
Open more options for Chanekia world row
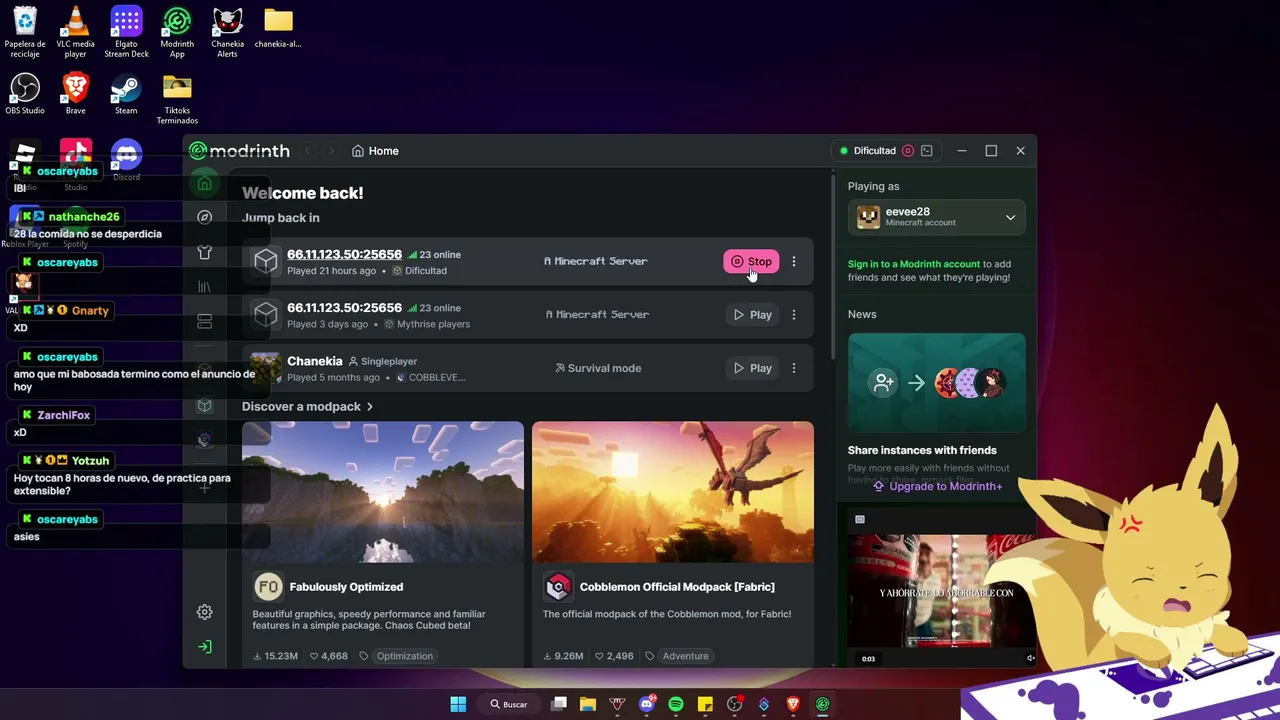point(794,368)
